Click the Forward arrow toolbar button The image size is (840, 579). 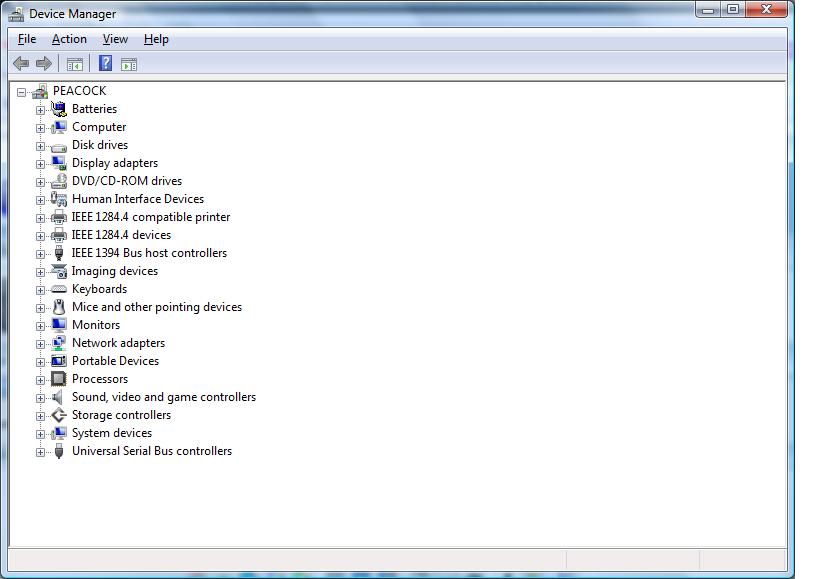(44, 64)
